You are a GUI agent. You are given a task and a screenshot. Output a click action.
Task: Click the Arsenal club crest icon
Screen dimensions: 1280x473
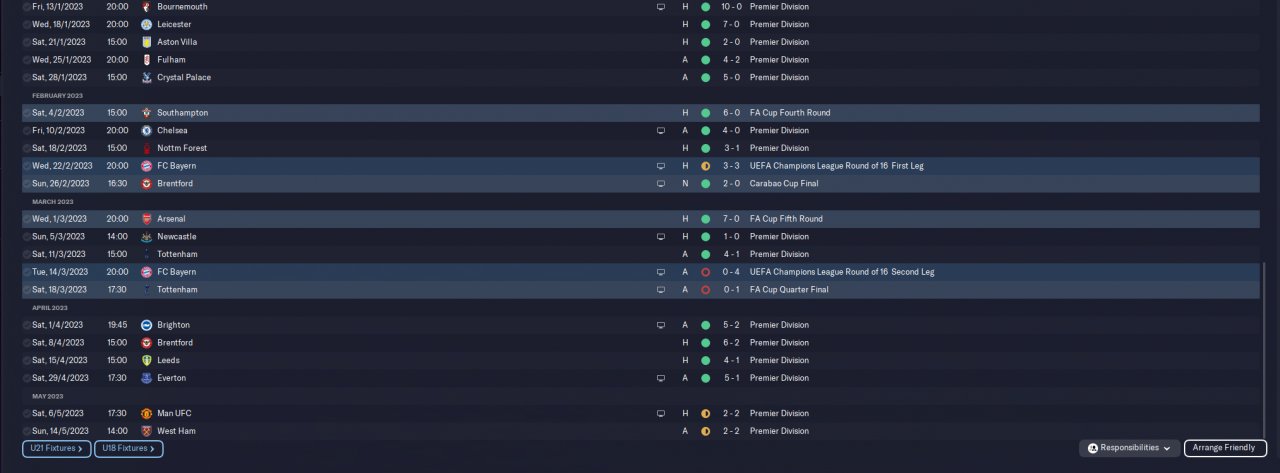(x=146, y=219)
